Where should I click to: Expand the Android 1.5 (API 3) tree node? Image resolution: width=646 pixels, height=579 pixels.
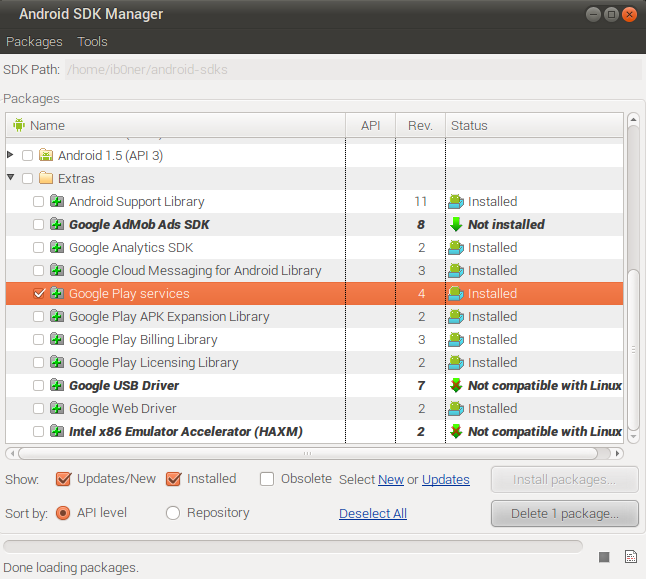[11, 155]
